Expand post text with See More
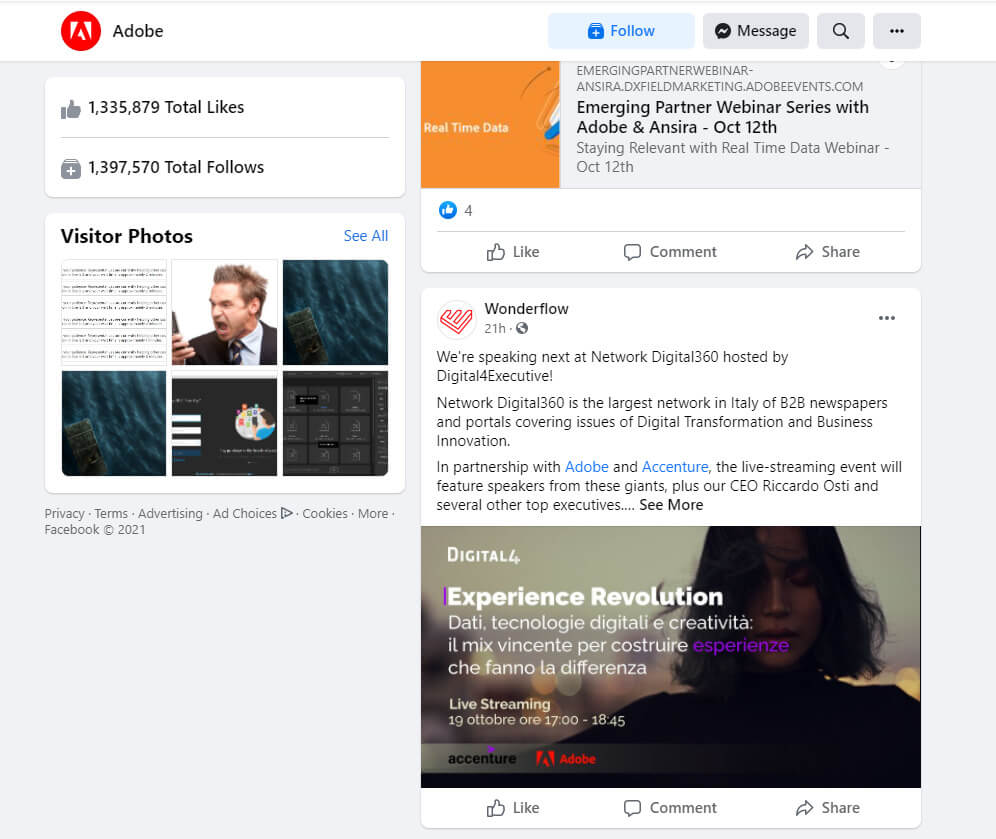Image resolution: width=996 pixels, height=839 pixels. click(671, 505)
